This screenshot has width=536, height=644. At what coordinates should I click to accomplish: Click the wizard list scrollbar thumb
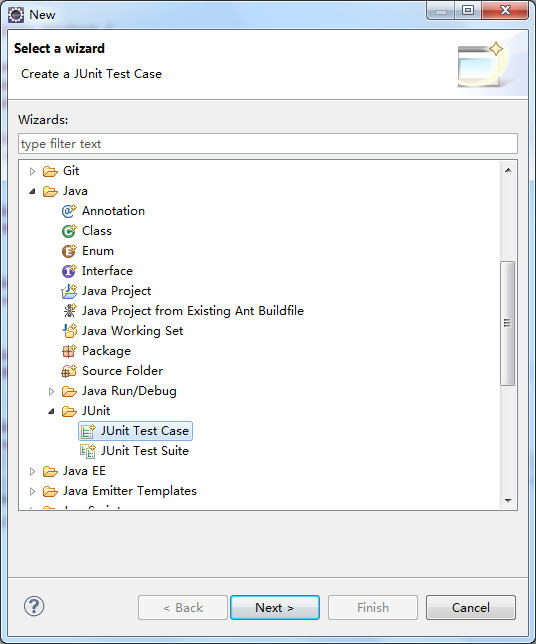pos(508,323)
